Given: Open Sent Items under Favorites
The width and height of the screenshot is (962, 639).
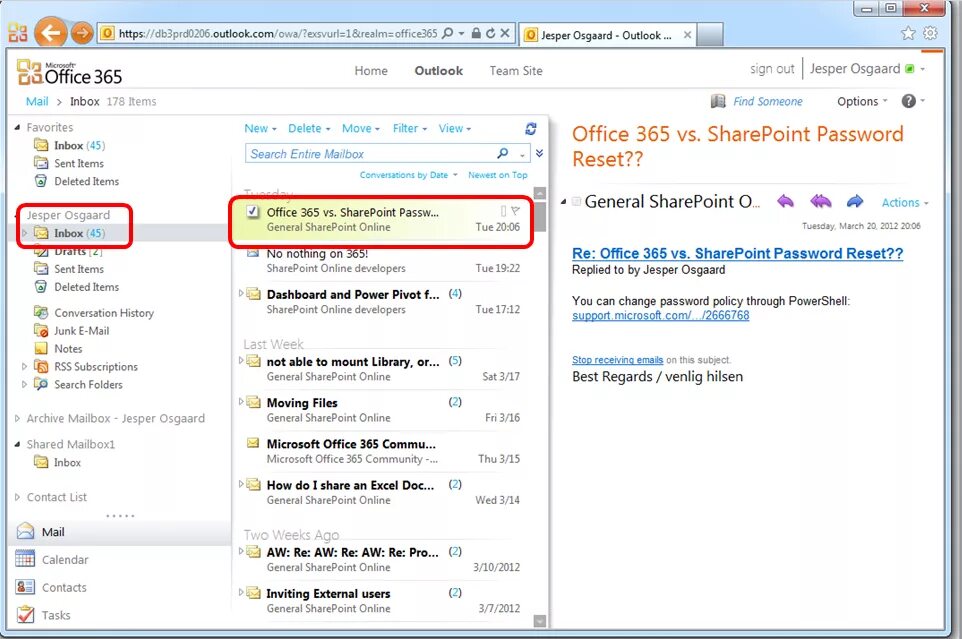Looking at the screenshot, I should (x=79, y=164).
